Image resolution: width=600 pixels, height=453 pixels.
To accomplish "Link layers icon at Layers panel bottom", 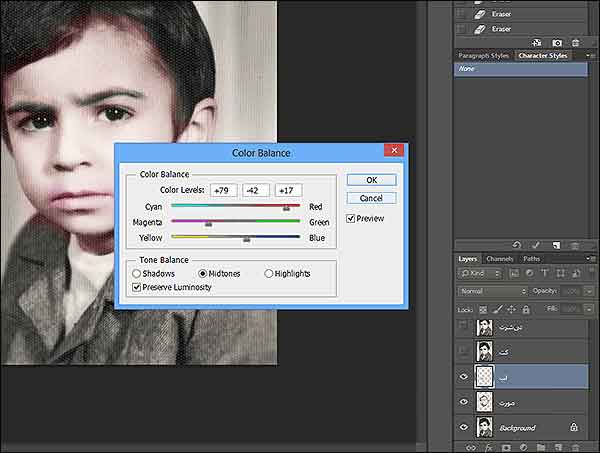I will click(471, 448).
